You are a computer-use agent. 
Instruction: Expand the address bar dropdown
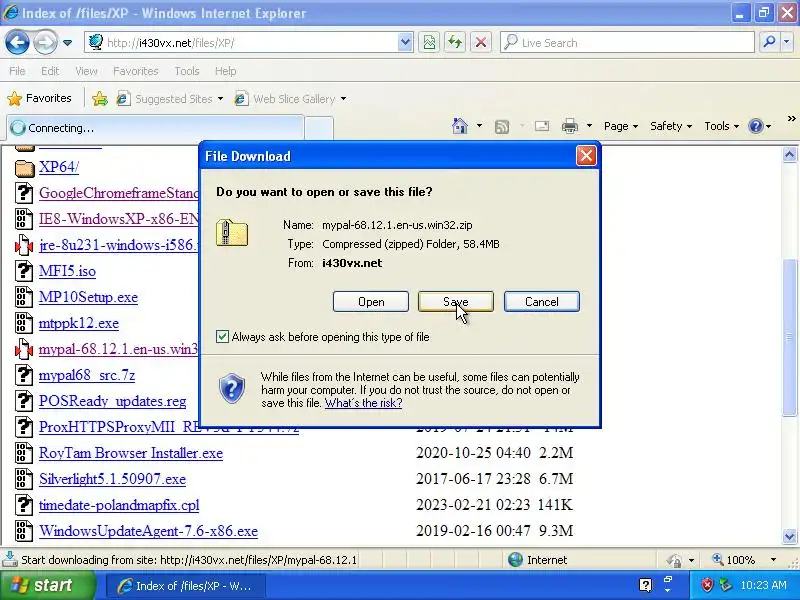[405, 42]
